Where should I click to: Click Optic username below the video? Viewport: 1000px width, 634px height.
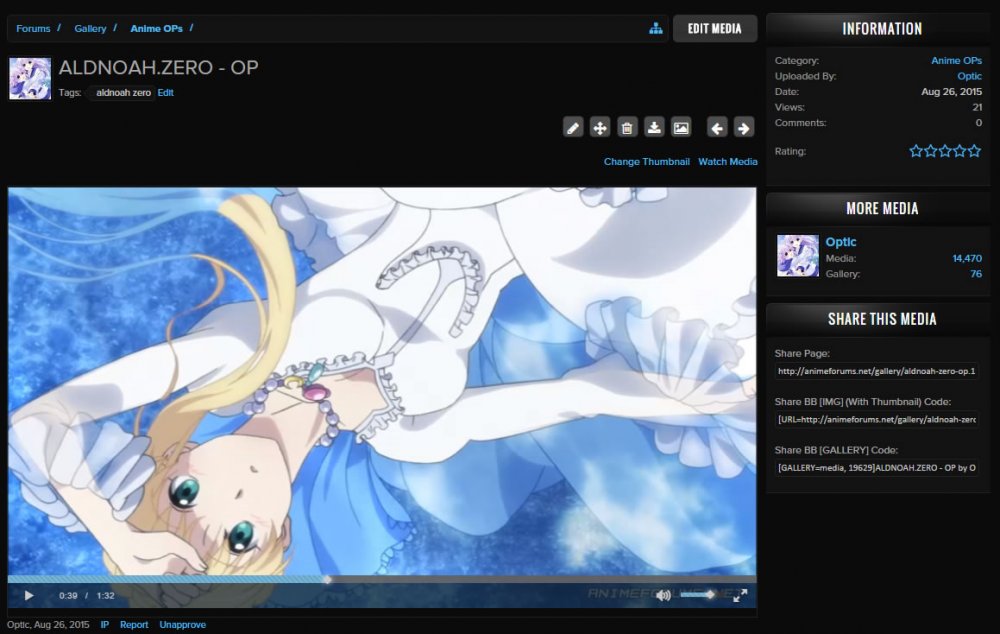[x=18, y=624]
